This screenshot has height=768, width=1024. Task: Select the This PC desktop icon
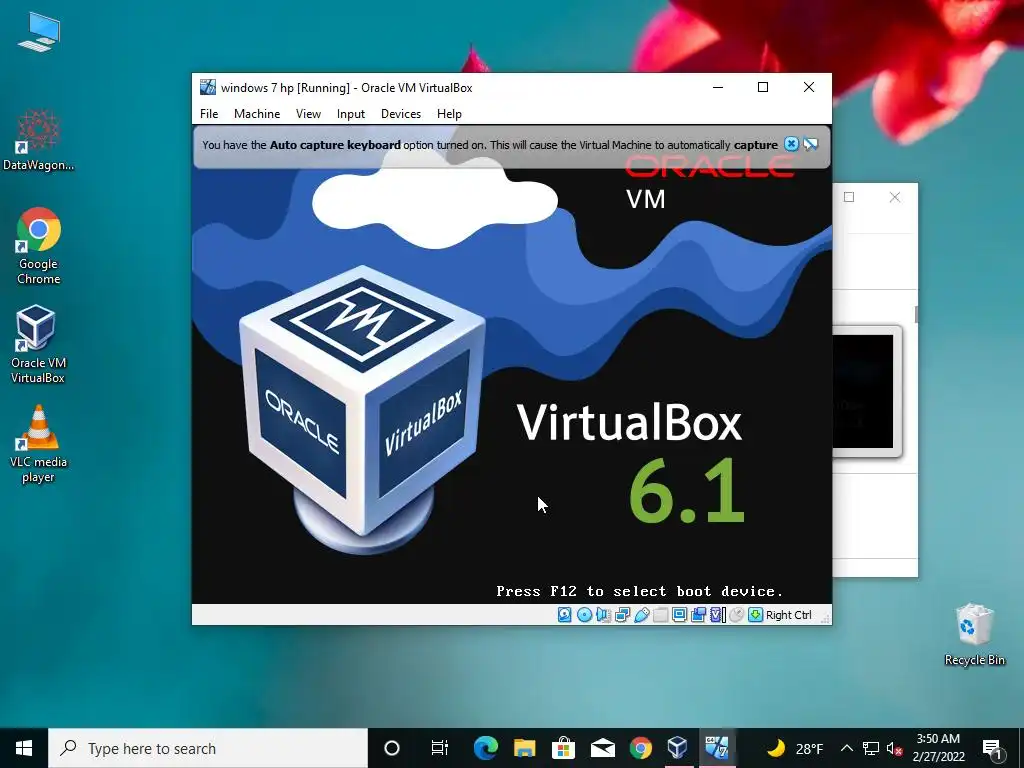click(x=39, y=32)
